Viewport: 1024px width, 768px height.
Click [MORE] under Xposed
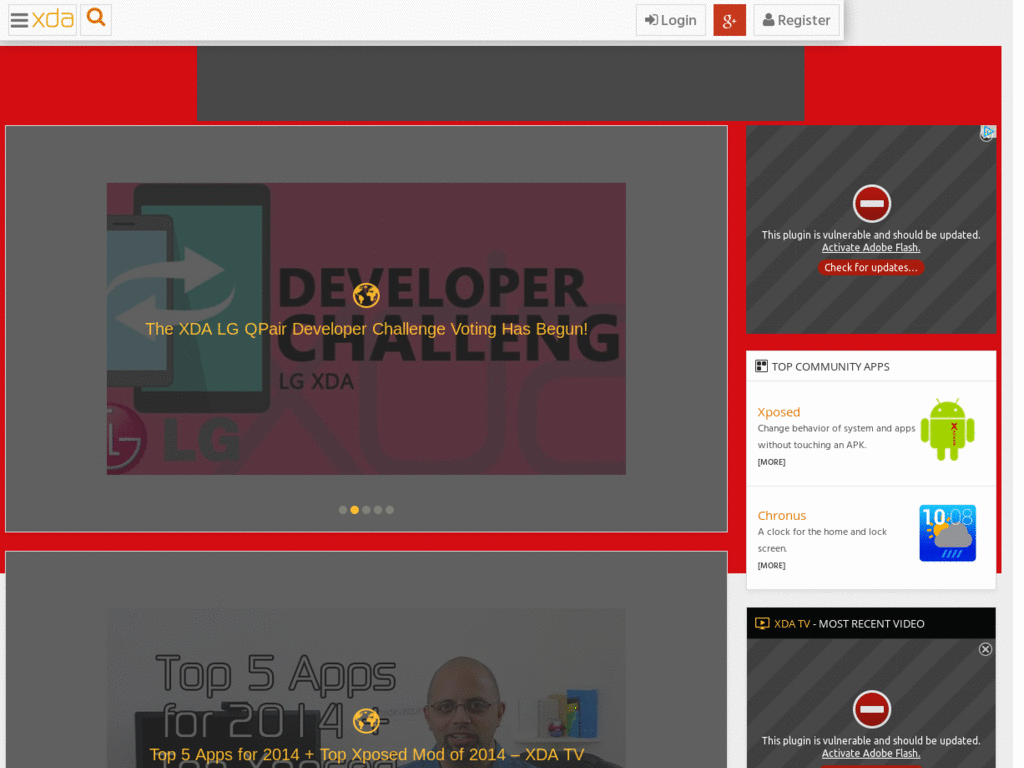[771, 462]
